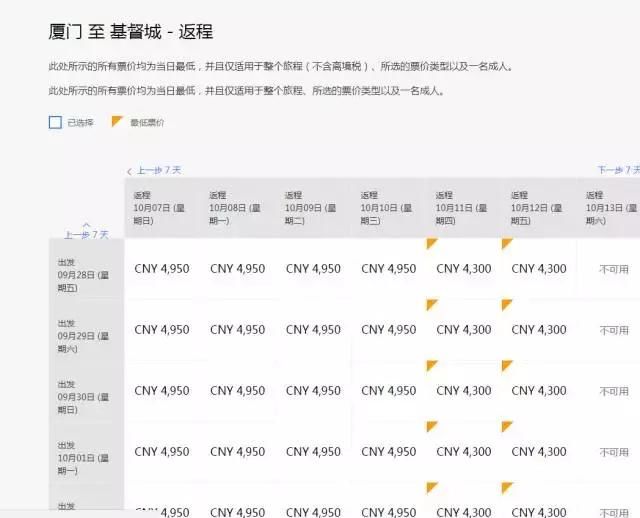Go to previous 7 return days at top
The height and width of the screenshot is (518, 640).
coord(154,171)
